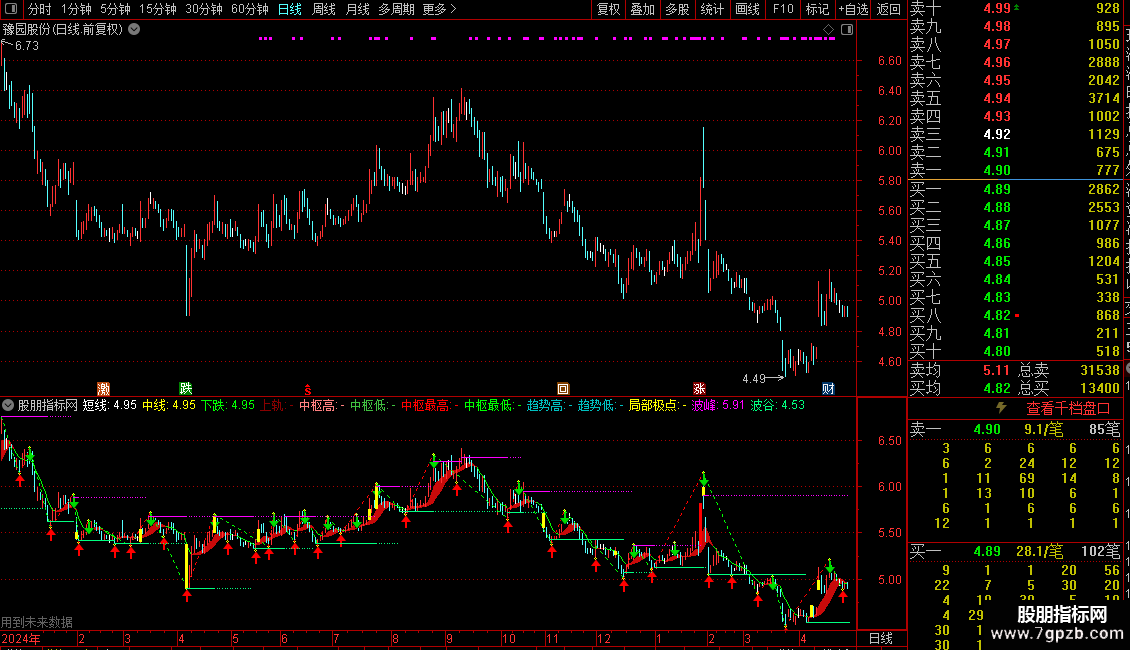Viewport: 1130px width, 650px height.
Task: Open the 画线 drawing tools
Action: tap(747, 9)
